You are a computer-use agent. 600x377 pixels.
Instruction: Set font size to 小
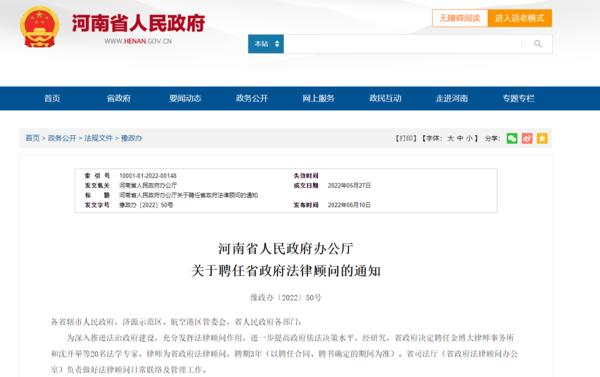click(x=470, y=138)
